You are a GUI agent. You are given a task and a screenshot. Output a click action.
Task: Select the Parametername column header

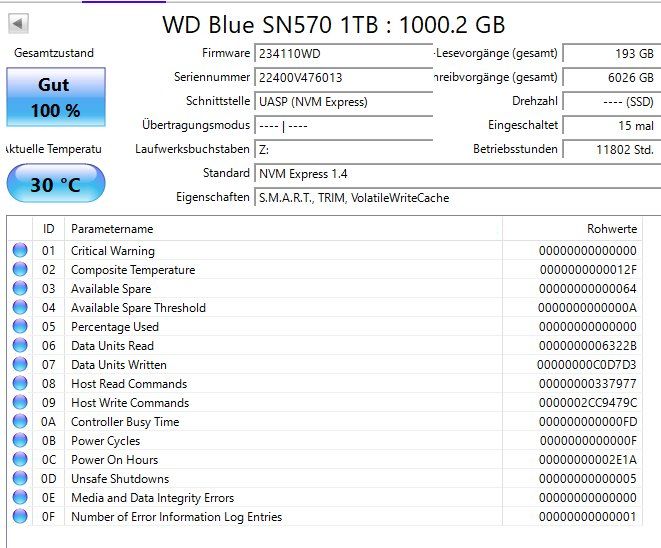point(283,229)
